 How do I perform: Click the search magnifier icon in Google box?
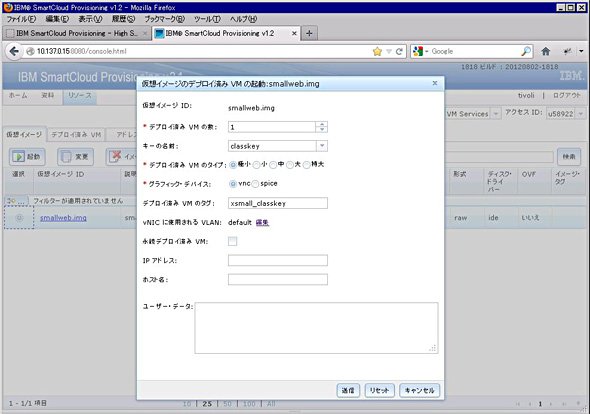526,51
